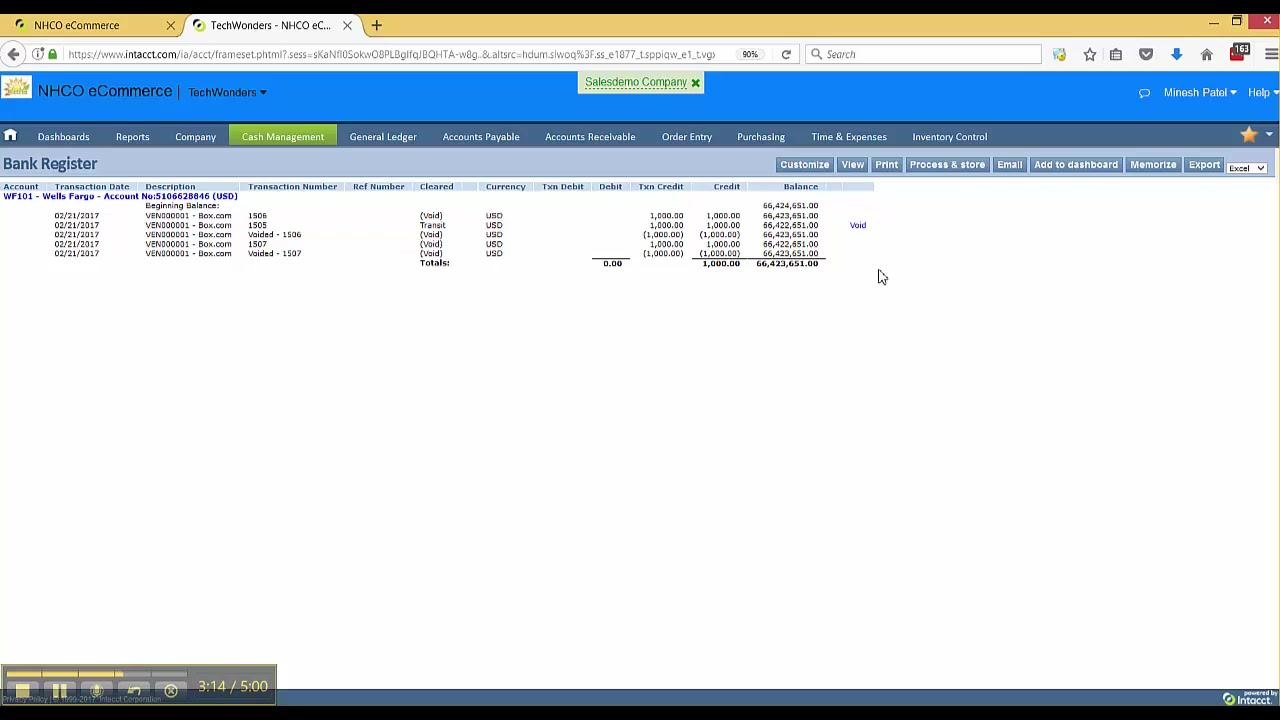Click the Void link for transaction 1505

[x=858, y=225]
